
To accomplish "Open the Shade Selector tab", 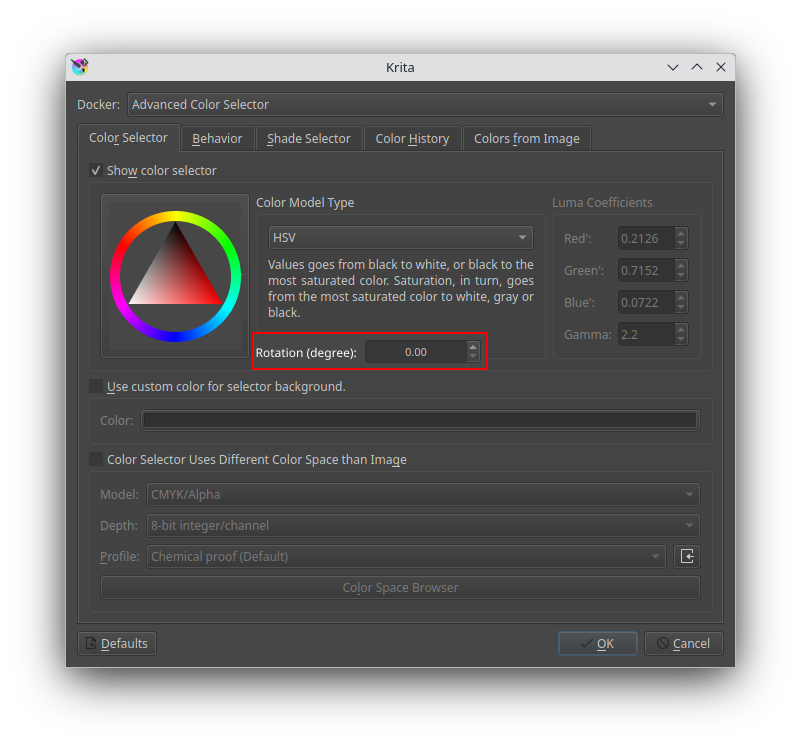I will pyautogui.click(x=308, y=138).
